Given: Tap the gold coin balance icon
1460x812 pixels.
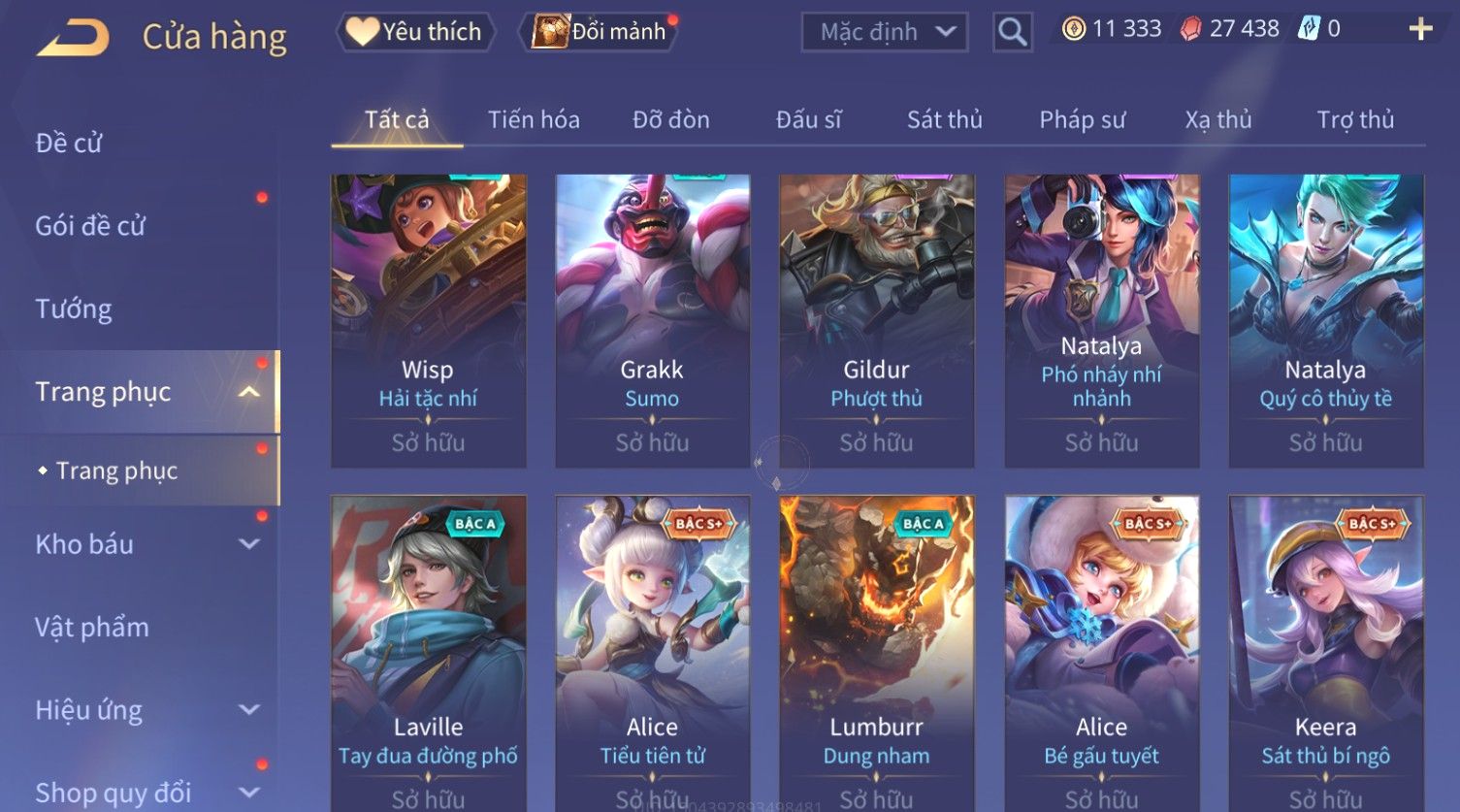Looking at the screenshot, I should click(1073, 29).
